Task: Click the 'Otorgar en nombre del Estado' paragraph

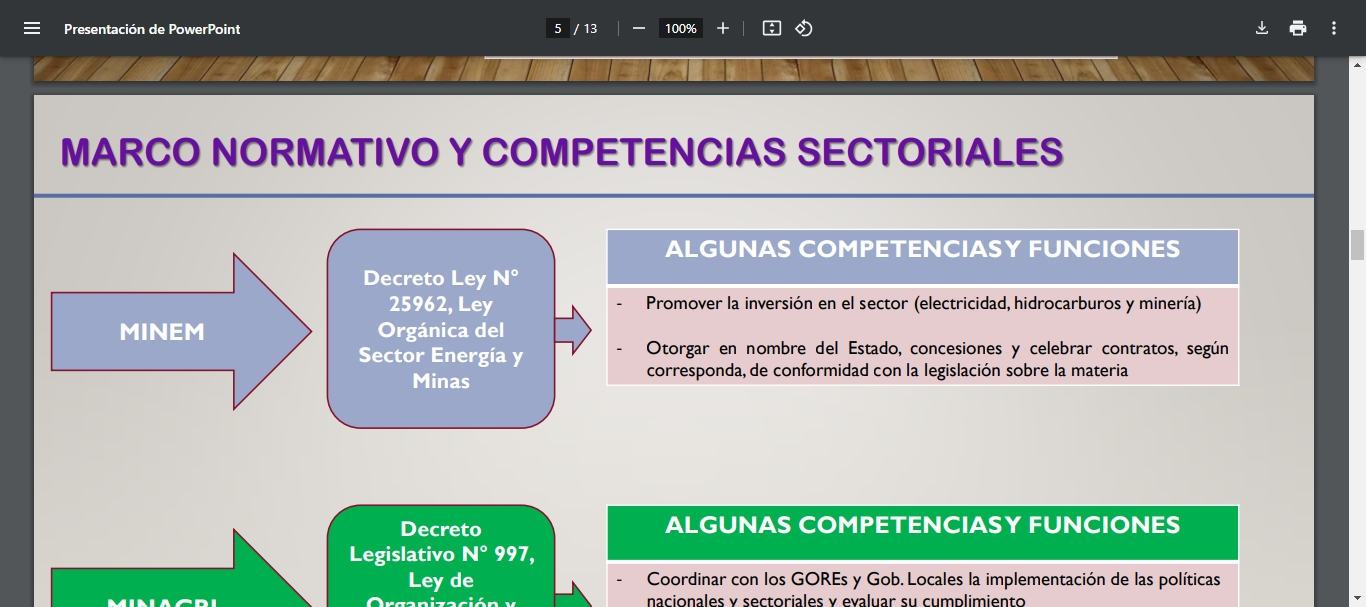Action: [x=937, y=360]
